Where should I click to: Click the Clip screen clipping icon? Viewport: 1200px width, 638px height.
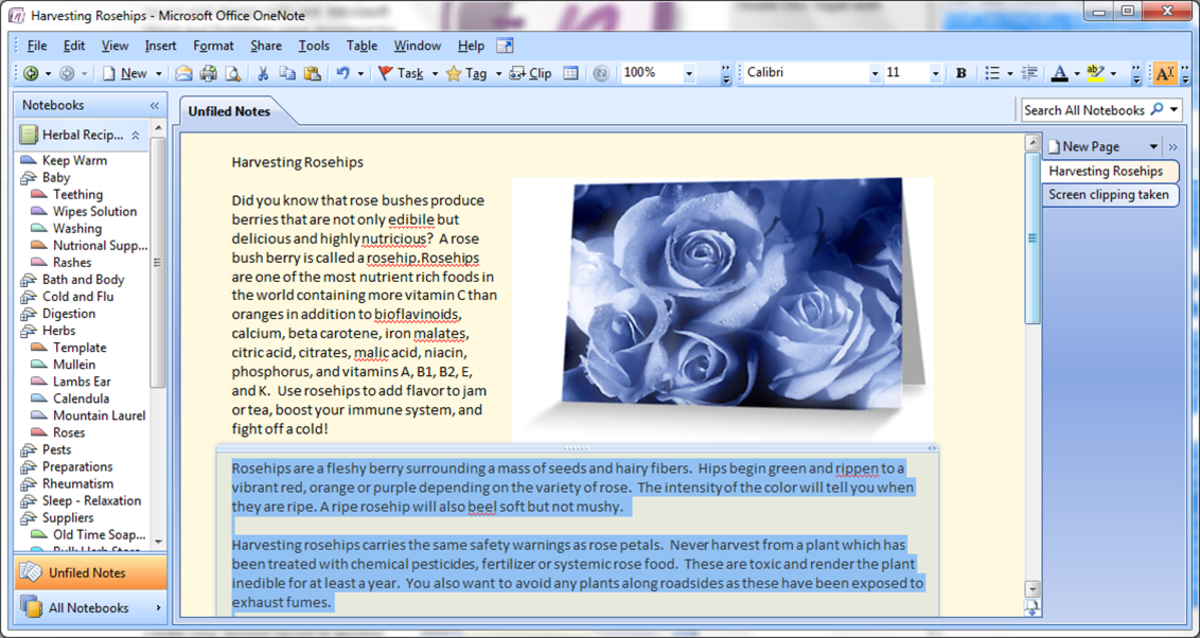pyautogui.click(x=515, y=73)
